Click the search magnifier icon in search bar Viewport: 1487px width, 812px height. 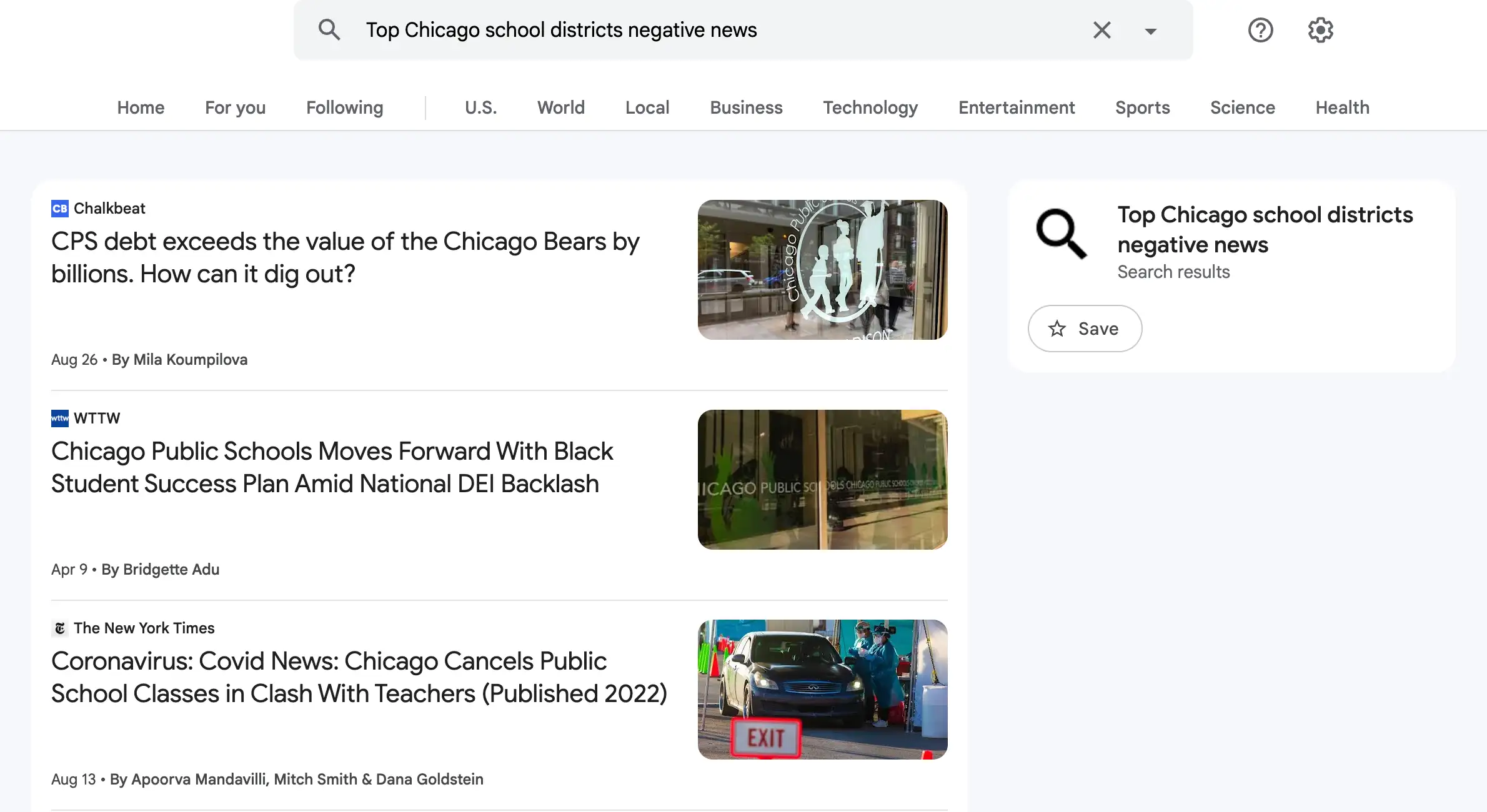pos(329,30)
